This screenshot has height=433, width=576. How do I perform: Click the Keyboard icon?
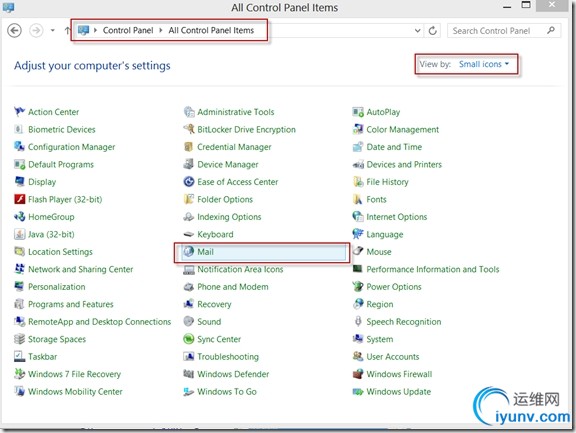tap(188, 234)
